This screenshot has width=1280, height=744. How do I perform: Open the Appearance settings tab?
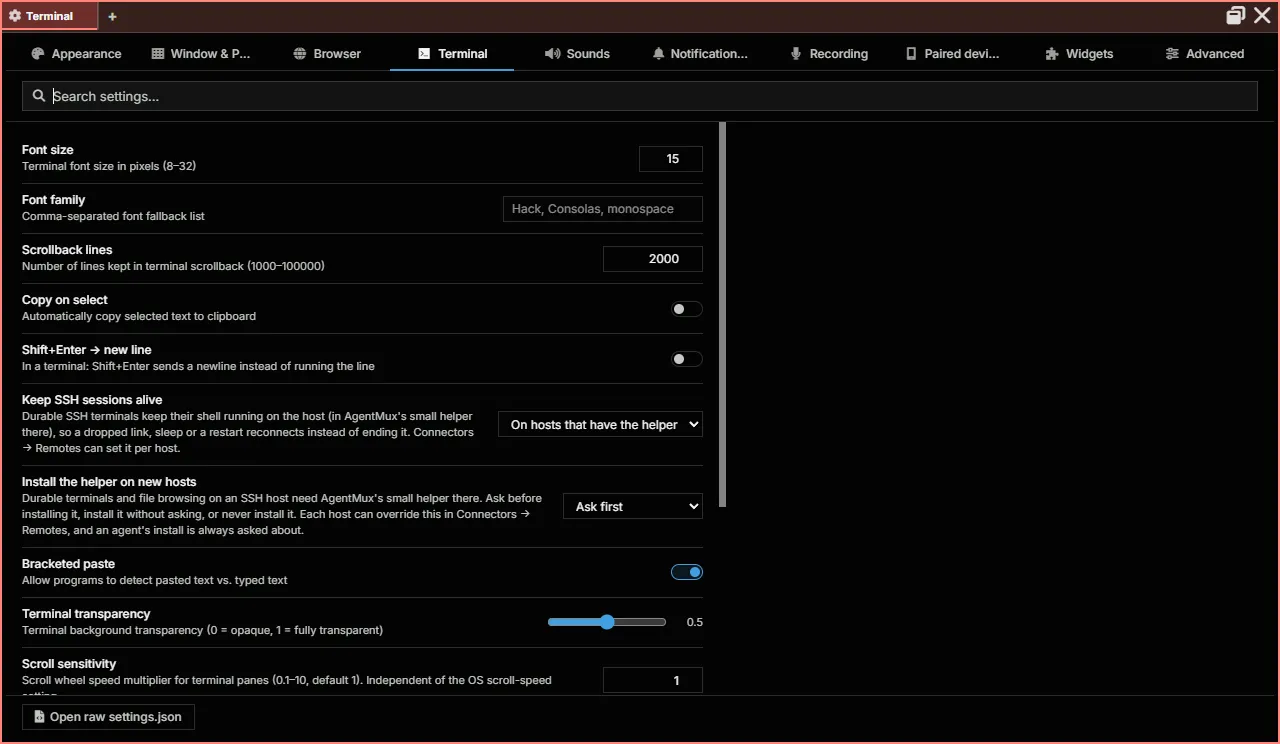(76, 54)
